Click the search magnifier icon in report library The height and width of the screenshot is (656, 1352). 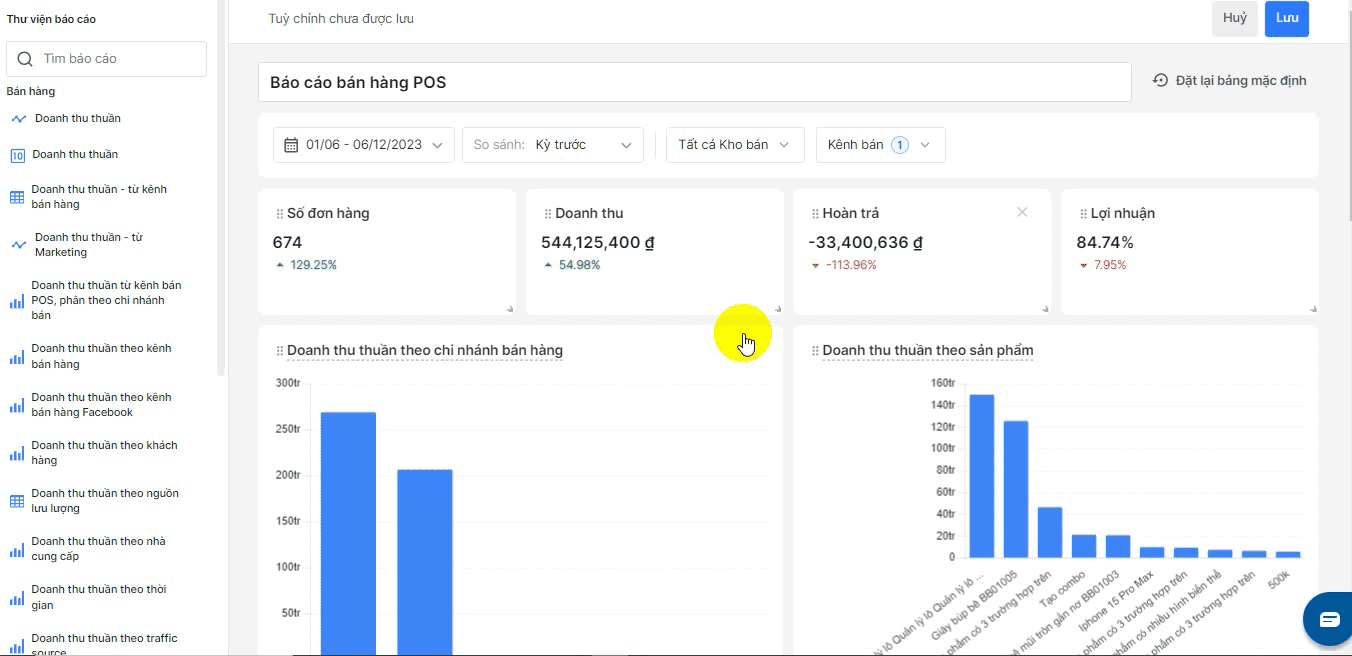(25, 59)
